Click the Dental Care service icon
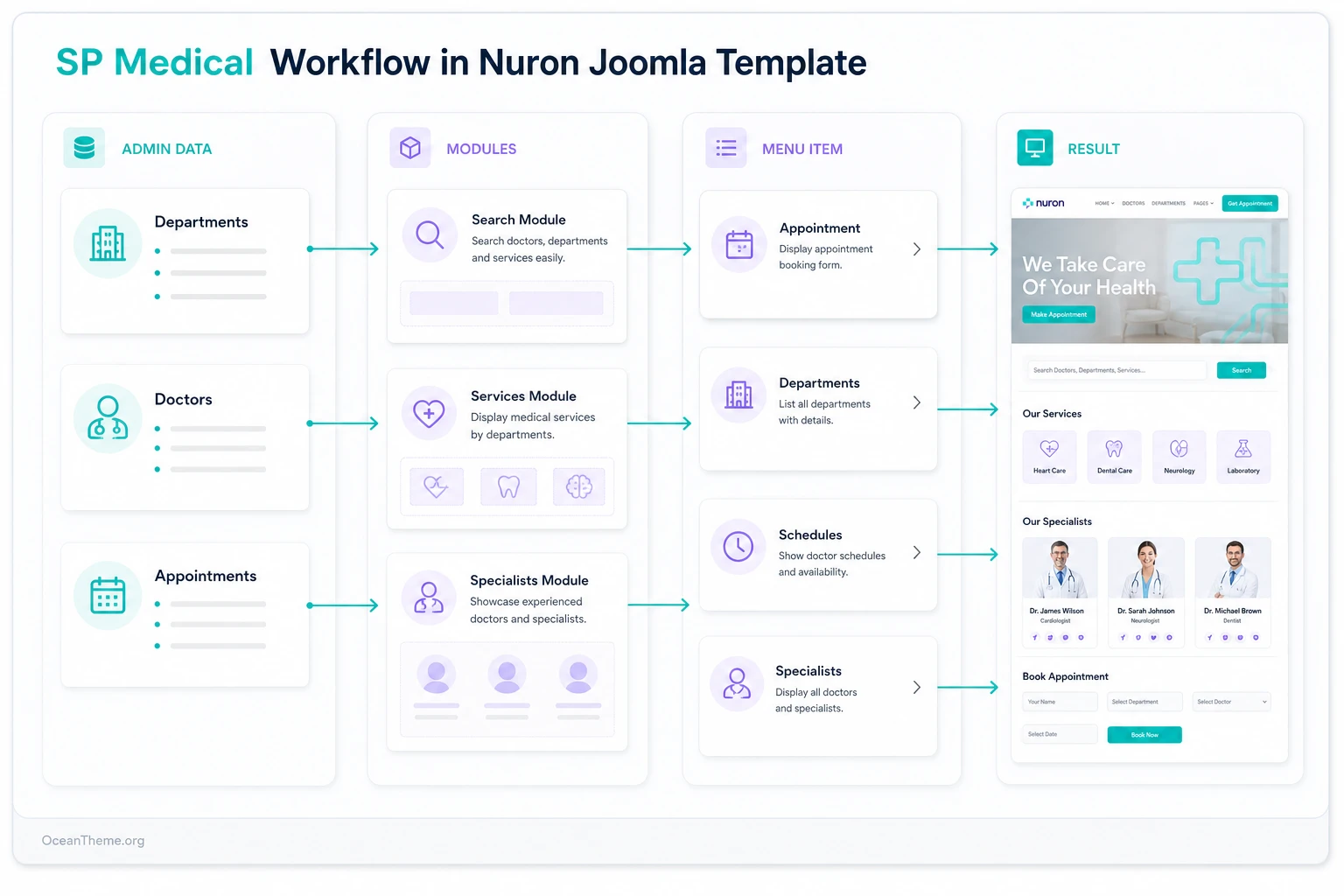This screenshot has height=896, width=1344. click(x=1114, y=449)
